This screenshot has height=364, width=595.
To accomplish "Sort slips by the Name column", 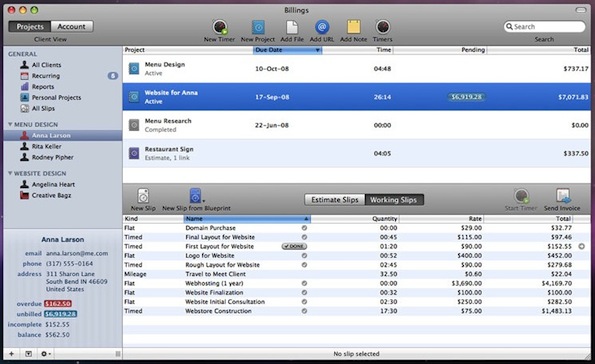I will pos(247,219).
